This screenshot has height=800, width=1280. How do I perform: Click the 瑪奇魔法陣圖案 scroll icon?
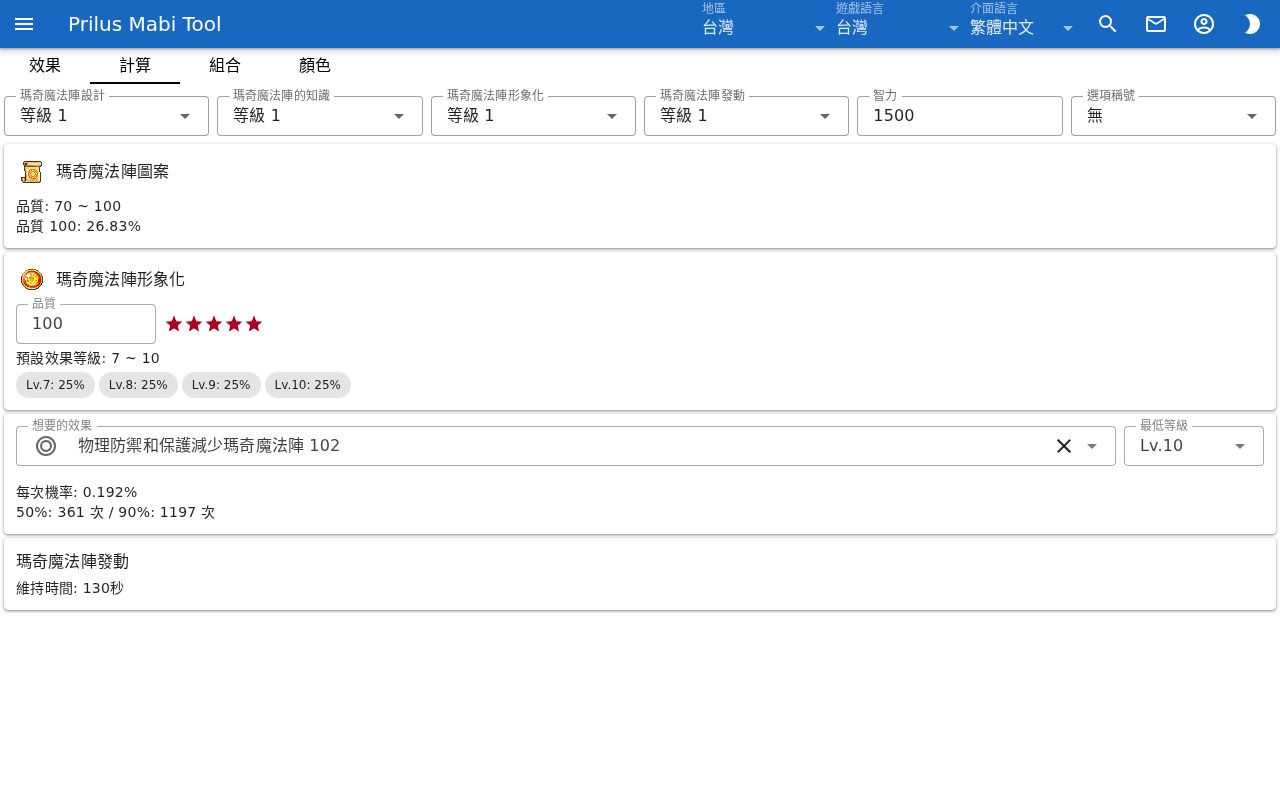pos(32,172)
